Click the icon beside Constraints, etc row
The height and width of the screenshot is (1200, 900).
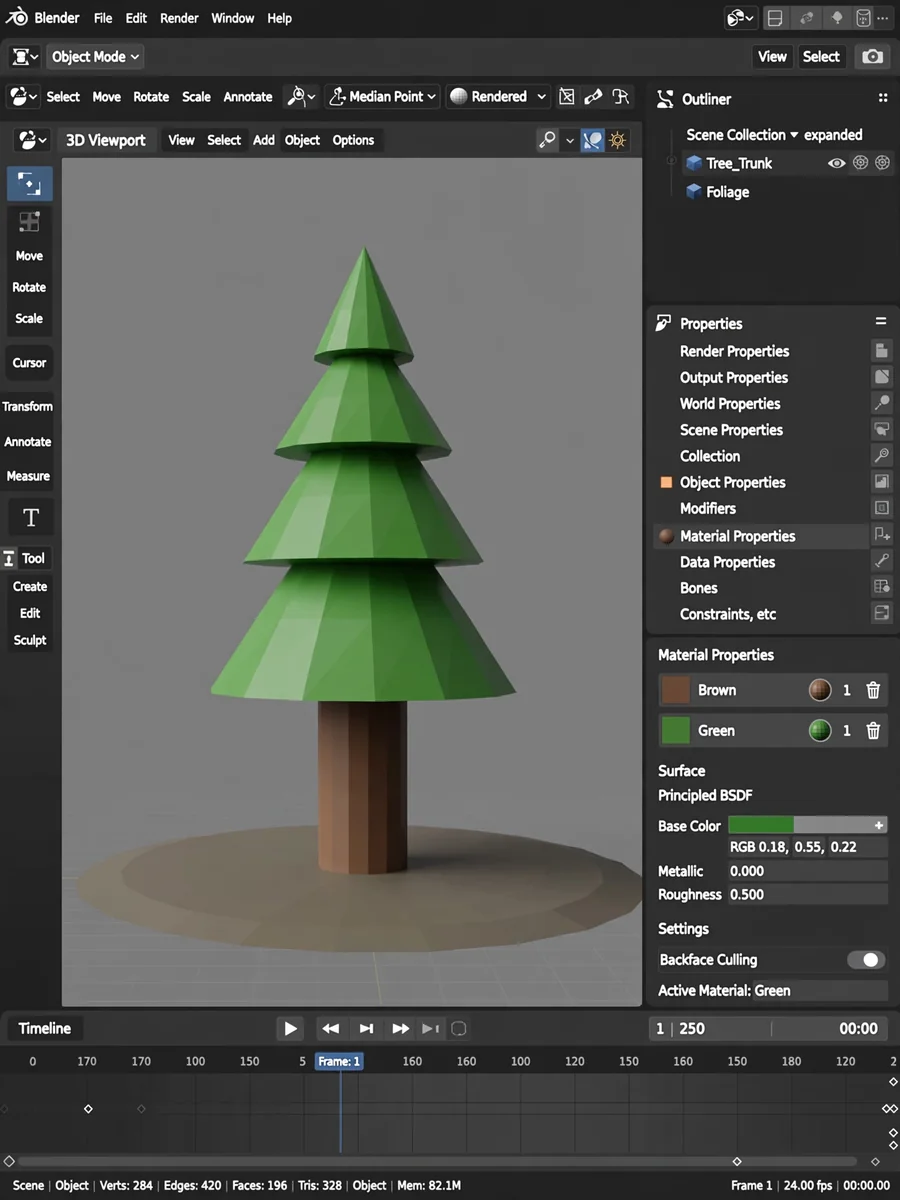tap(881, 613)
